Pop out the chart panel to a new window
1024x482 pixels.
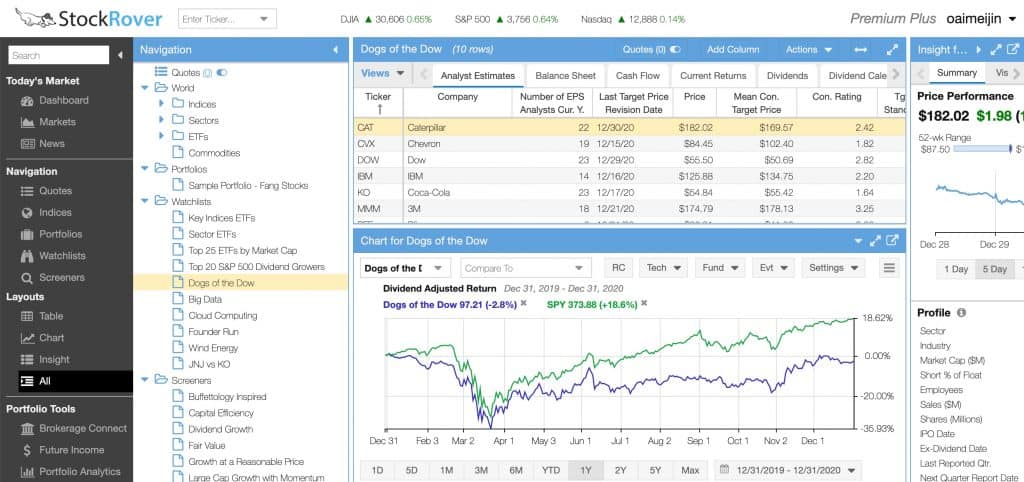point(892,241)
